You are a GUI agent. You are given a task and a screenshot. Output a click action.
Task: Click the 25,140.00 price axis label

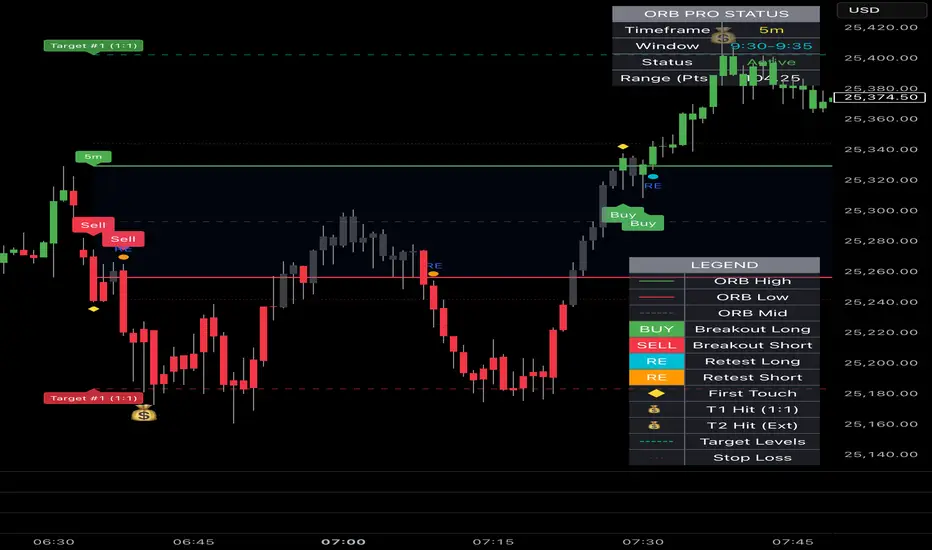coord(880,454)
